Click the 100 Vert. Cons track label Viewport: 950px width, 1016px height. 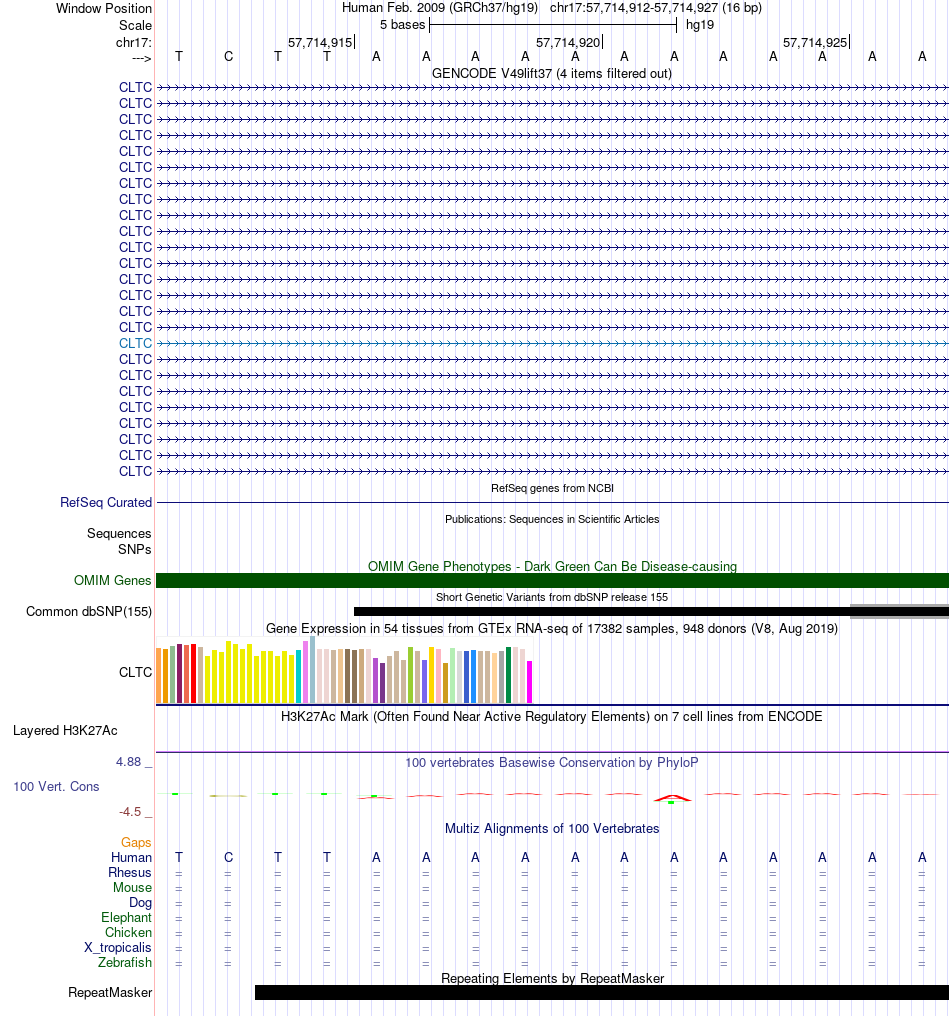point(56,787)
